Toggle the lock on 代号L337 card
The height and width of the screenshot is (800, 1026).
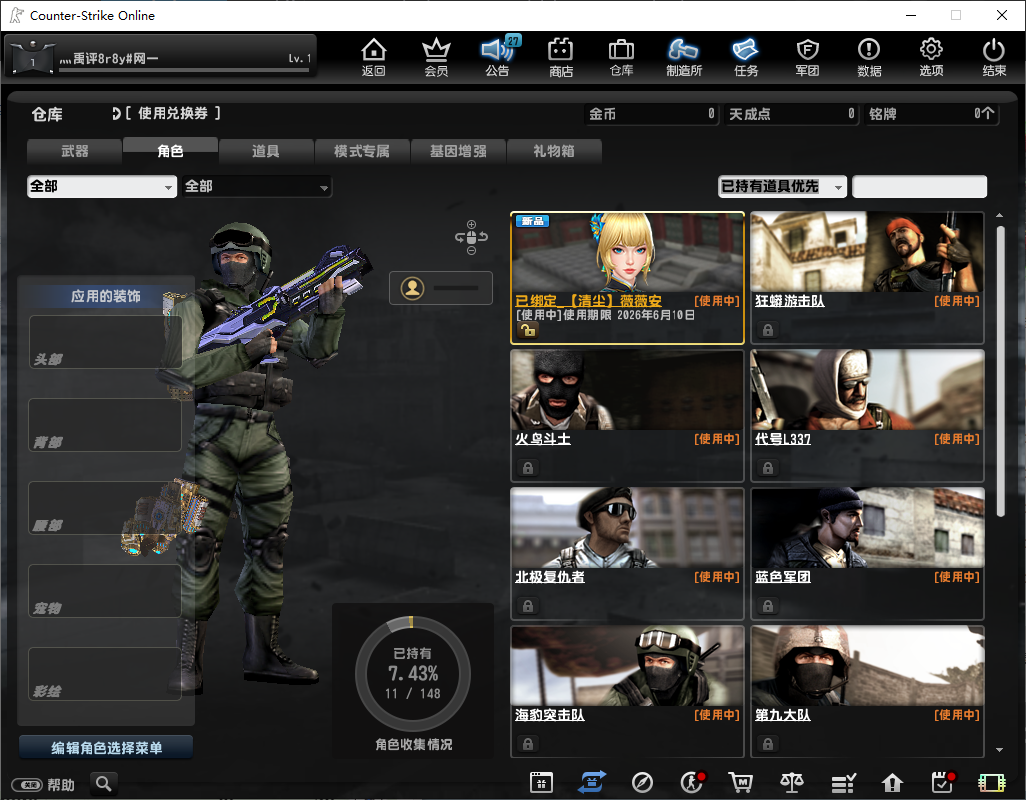(768, 468)
